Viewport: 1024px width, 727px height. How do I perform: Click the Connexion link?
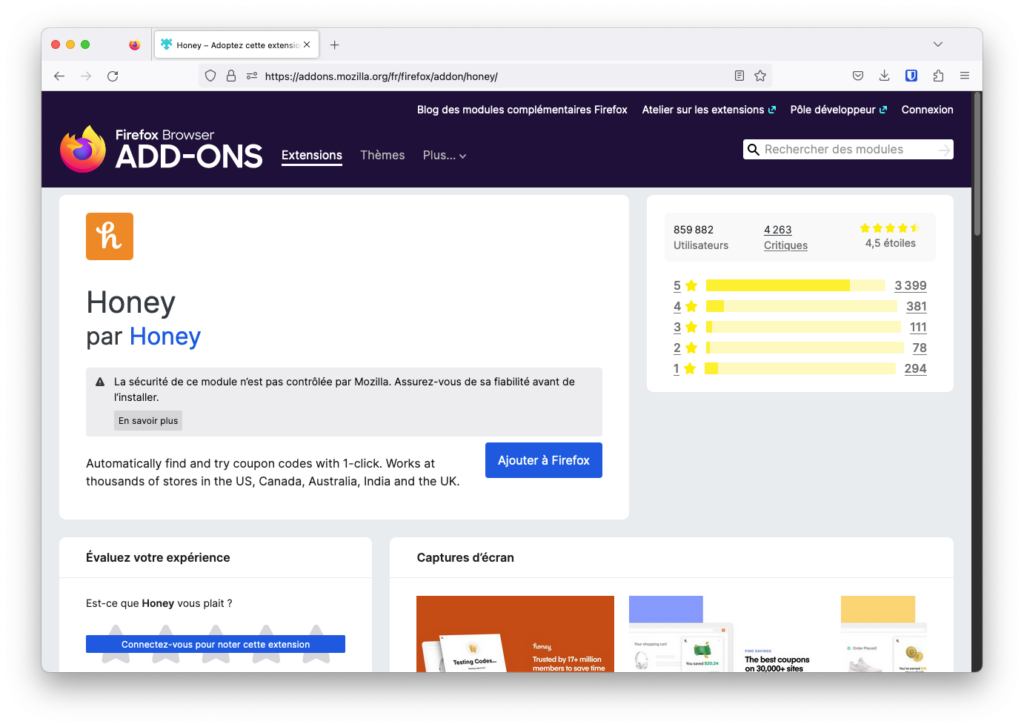tap(927, 110)
